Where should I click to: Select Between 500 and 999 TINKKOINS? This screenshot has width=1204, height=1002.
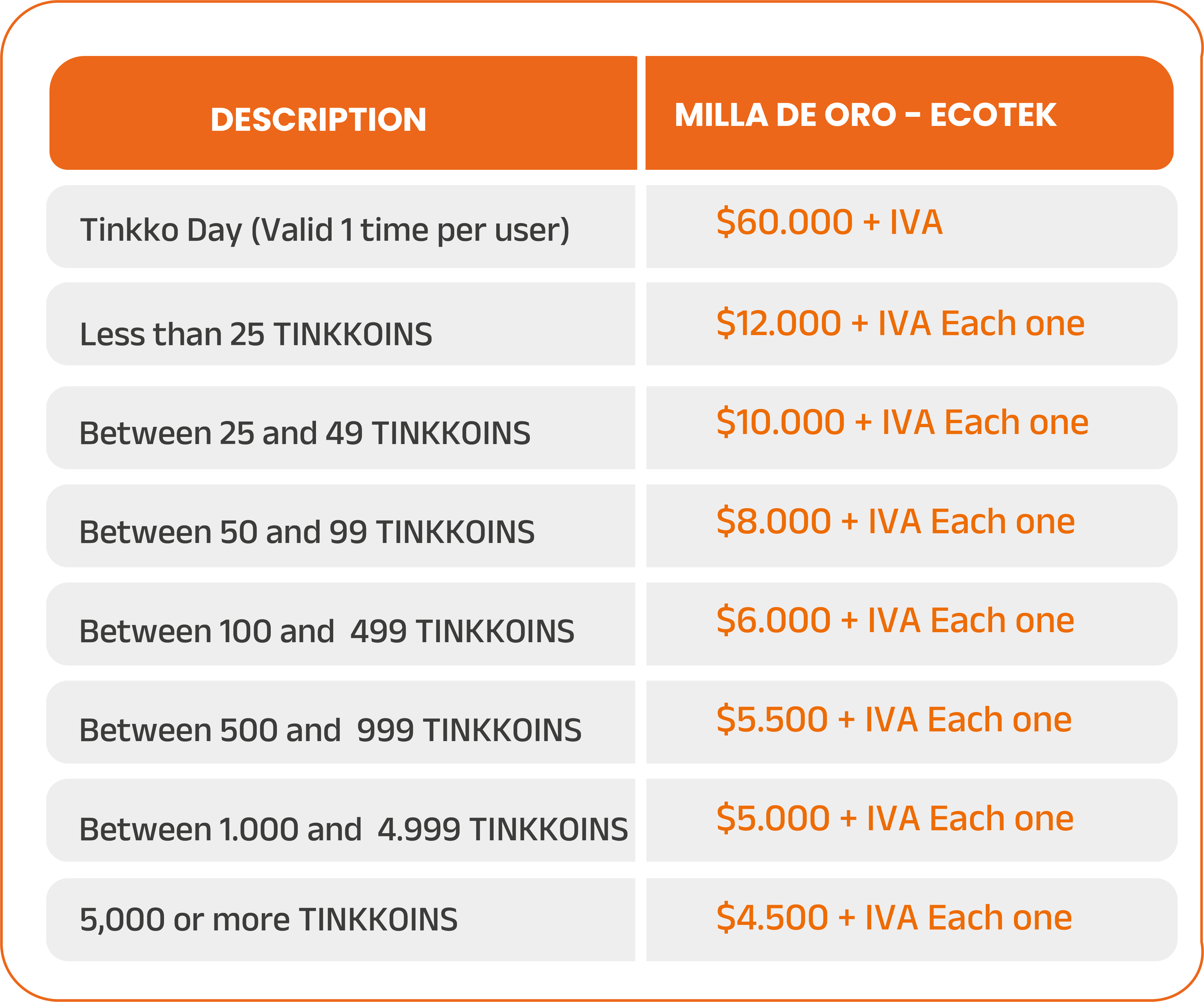(330, 730)
